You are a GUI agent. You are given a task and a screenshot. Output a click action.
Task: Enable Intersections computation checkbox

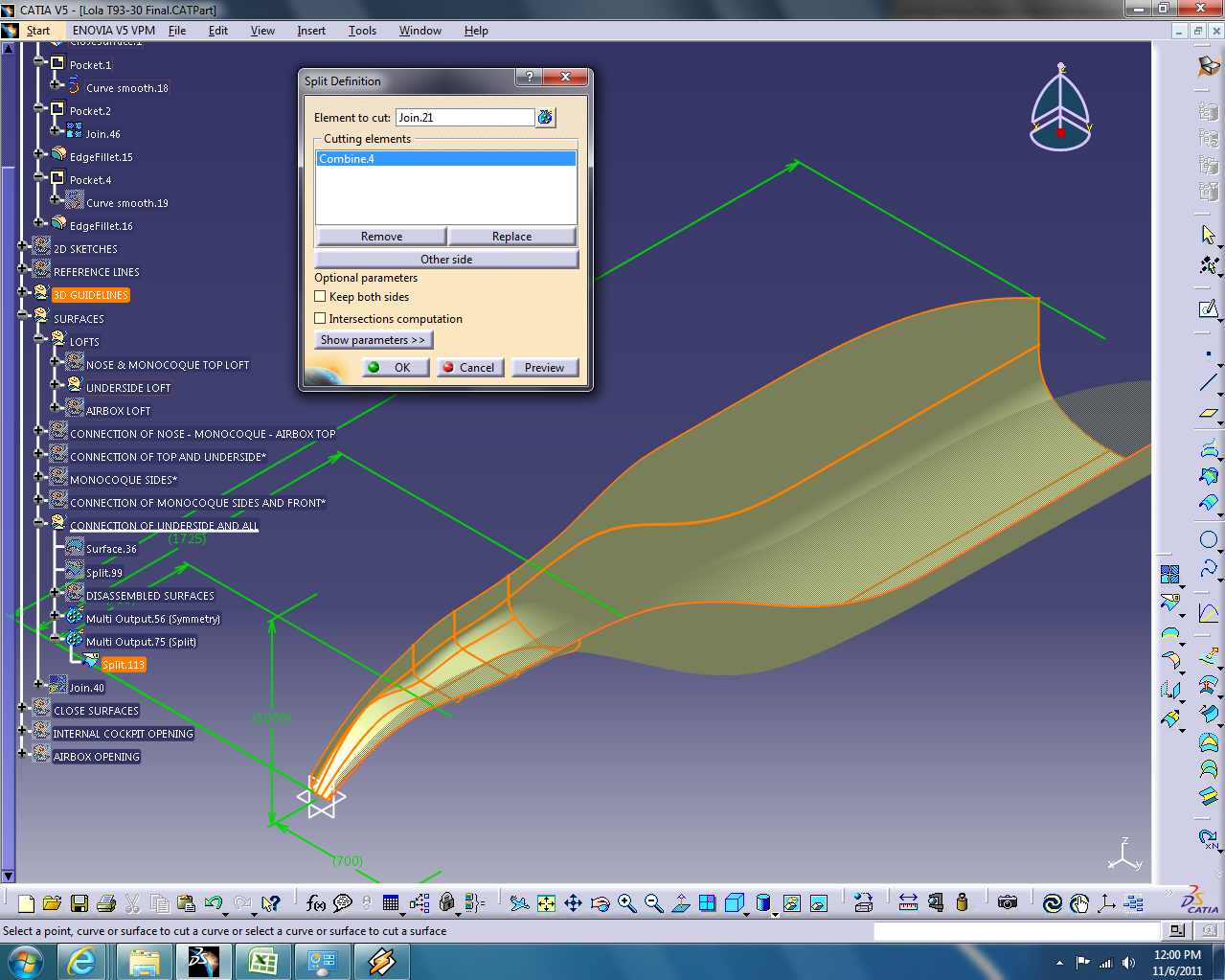click(320, 319)
